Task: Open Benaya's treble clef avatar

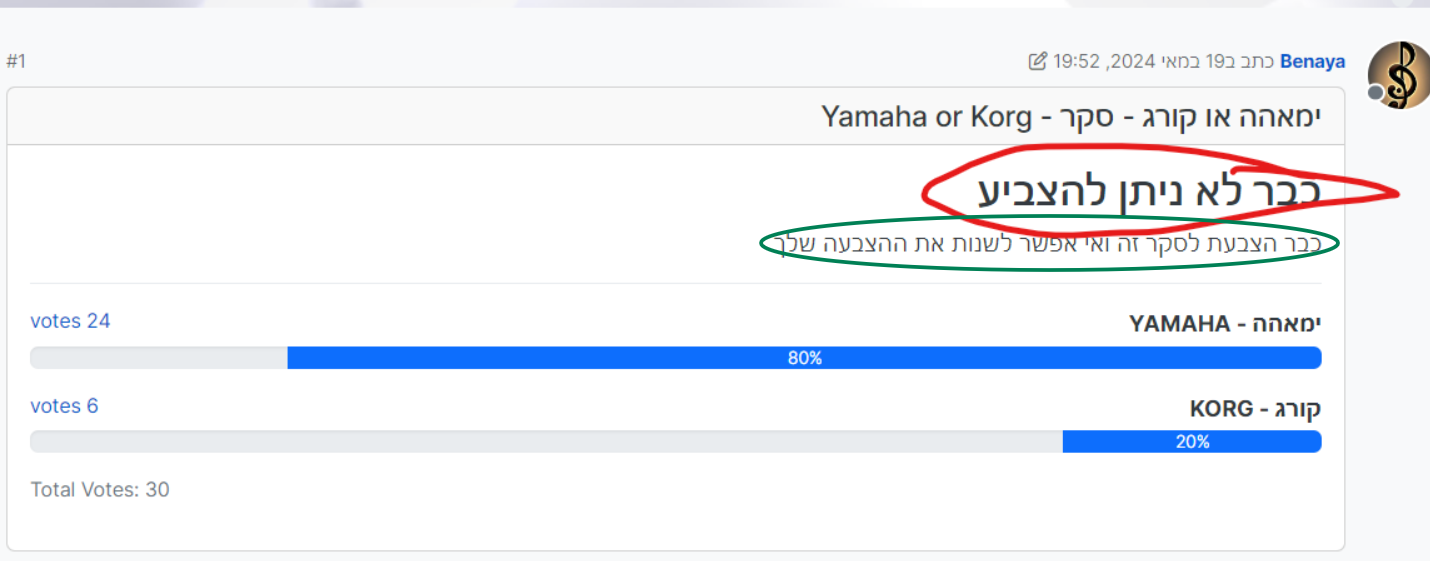Action: click(1398, 76)
